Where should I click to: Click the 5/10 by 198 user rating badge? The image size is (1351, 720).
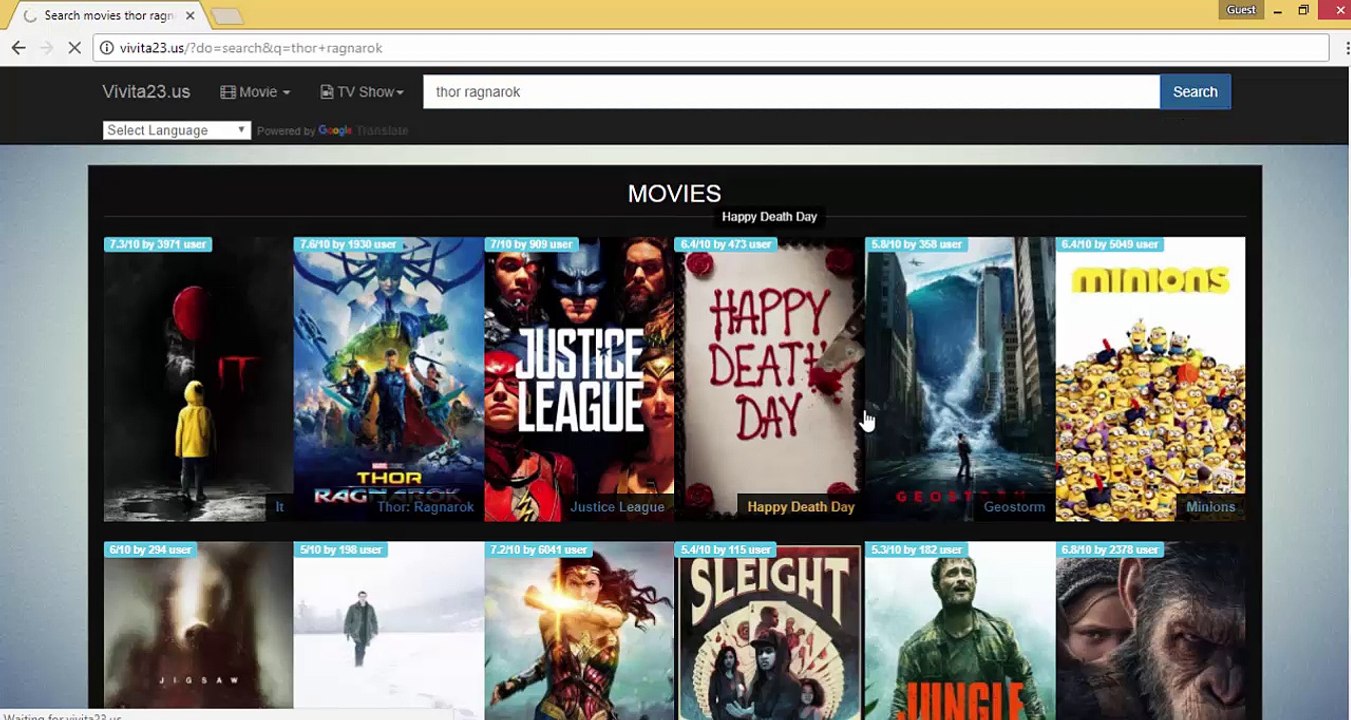click(341, 549)
